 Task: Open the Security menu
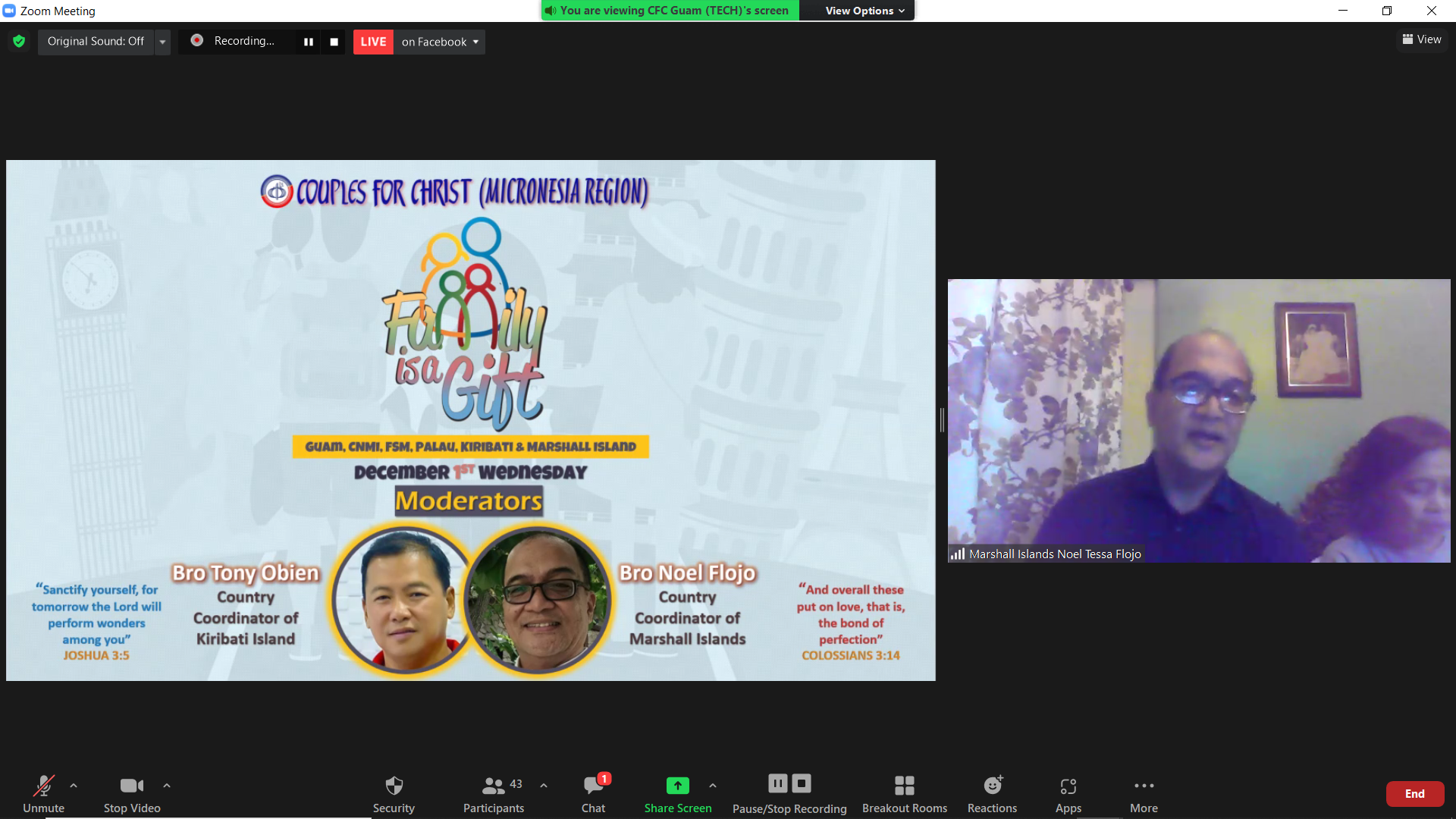[x=394, y=793]
